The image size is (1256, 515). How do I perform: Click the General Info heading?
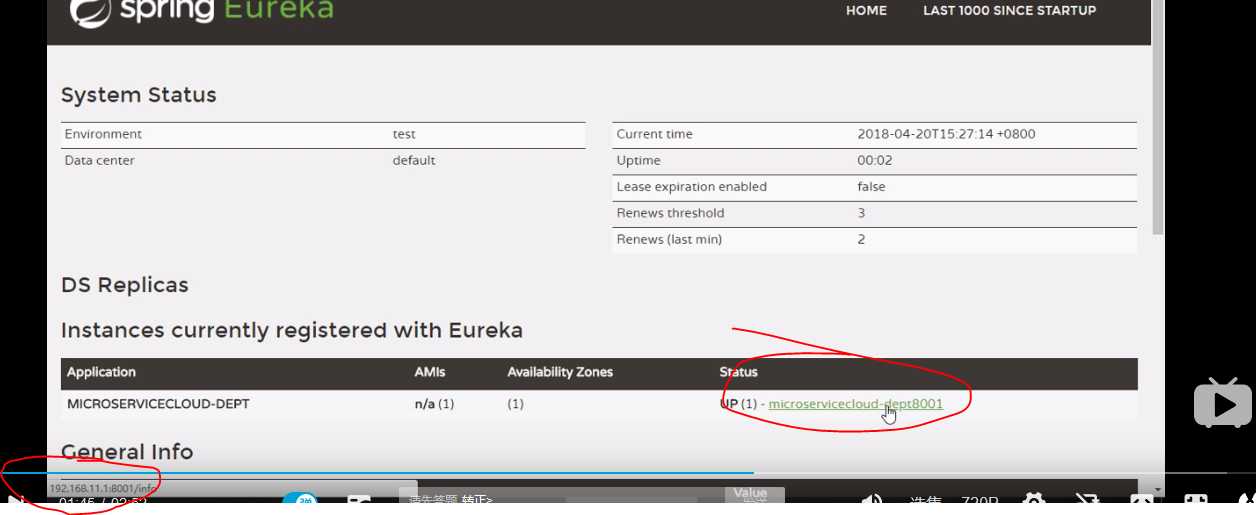pyautogui.click(x=127, y=452)
